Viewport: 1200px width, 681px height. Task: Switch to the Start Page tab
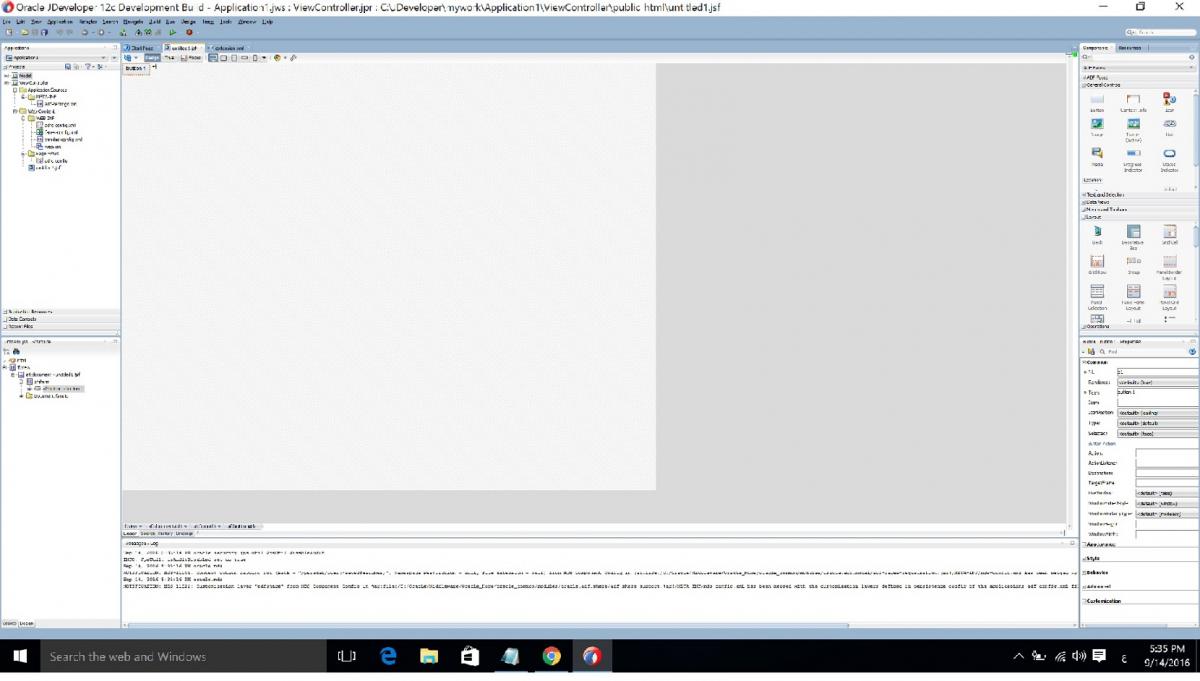coord(141,47)
